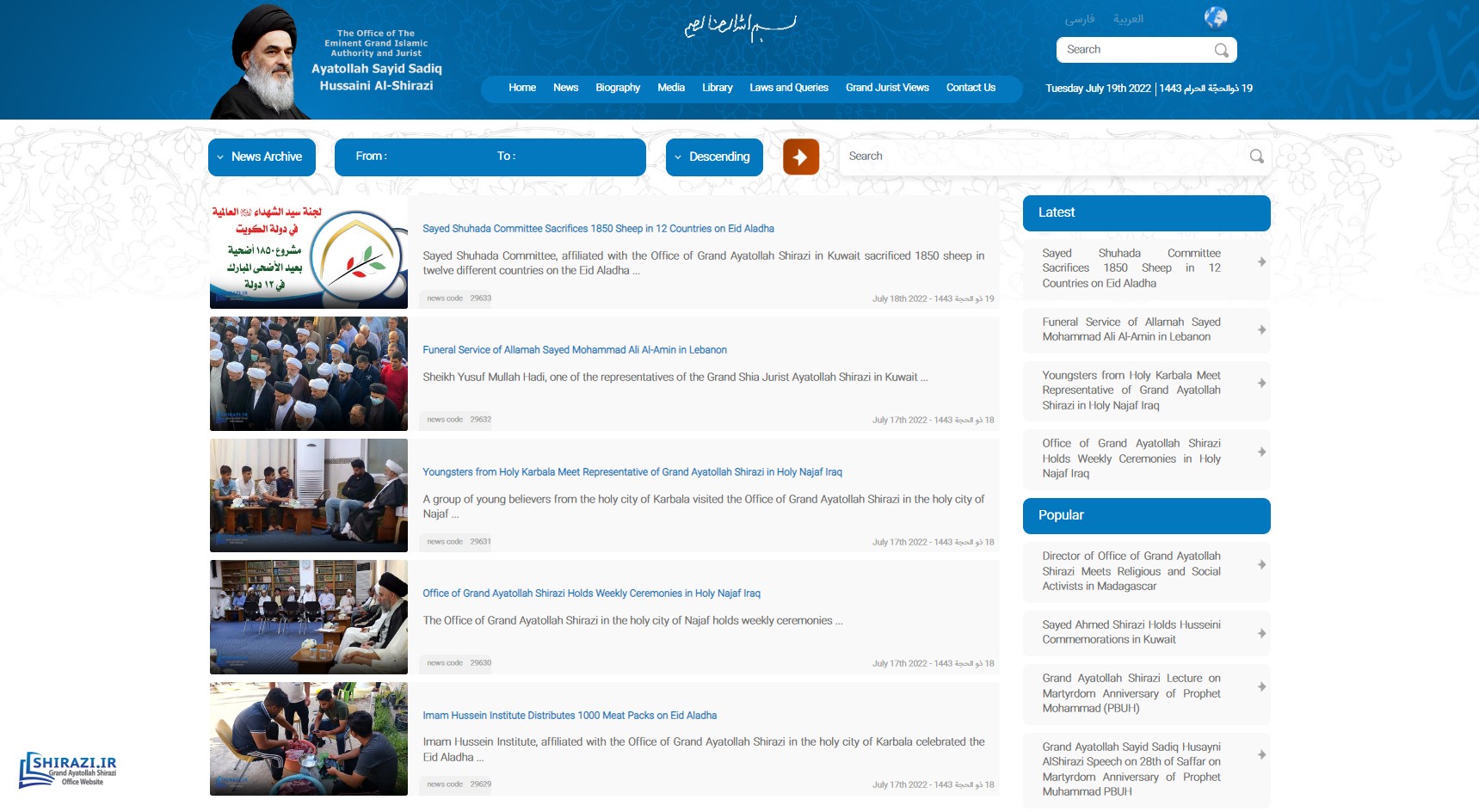Open the Sayed Shuhada Committee sheep article
The height and width of the screenshot is (812, 1479).
[x=598, y=229]
